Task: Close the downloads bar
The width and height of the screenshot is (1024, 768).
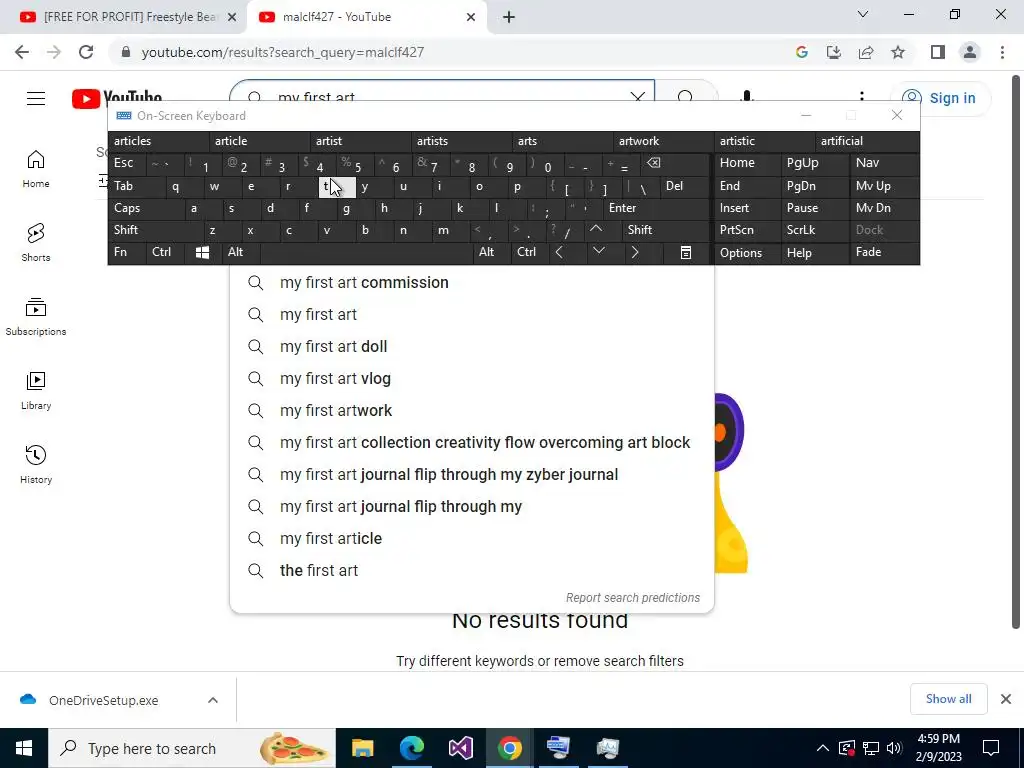Action: [x=1006, y=699]
